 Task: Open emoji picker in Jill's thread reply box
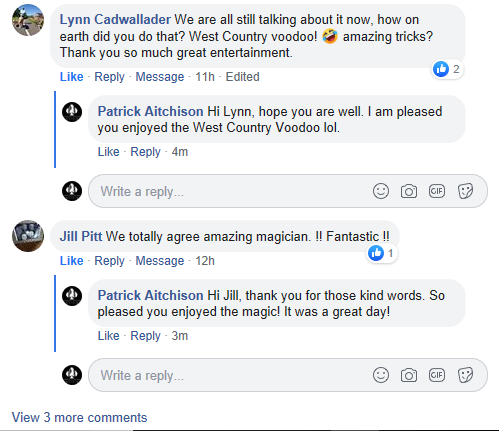tap(381, 375)
